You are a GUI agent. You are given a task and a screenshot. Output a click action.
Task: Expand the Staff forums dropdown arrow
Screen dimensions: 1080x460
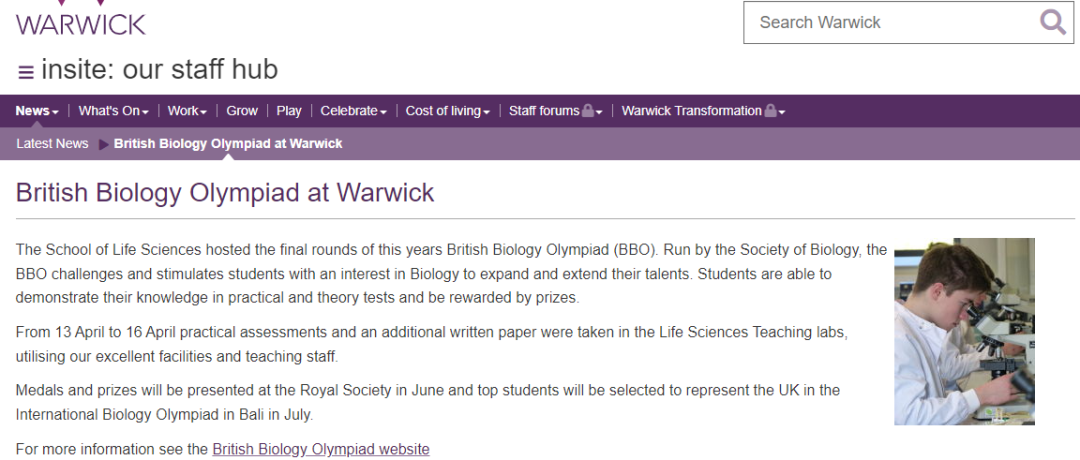[599, 112]
